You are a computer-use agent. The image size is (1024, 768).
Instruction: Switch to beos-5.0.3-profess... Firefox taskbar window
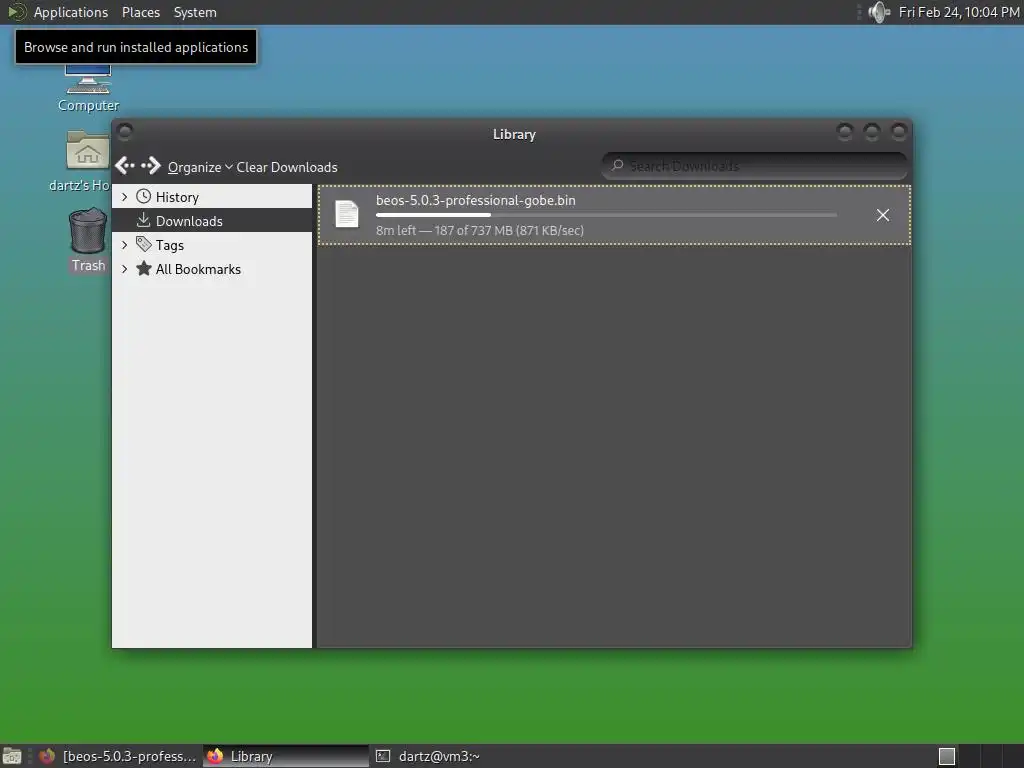point(118,756)
